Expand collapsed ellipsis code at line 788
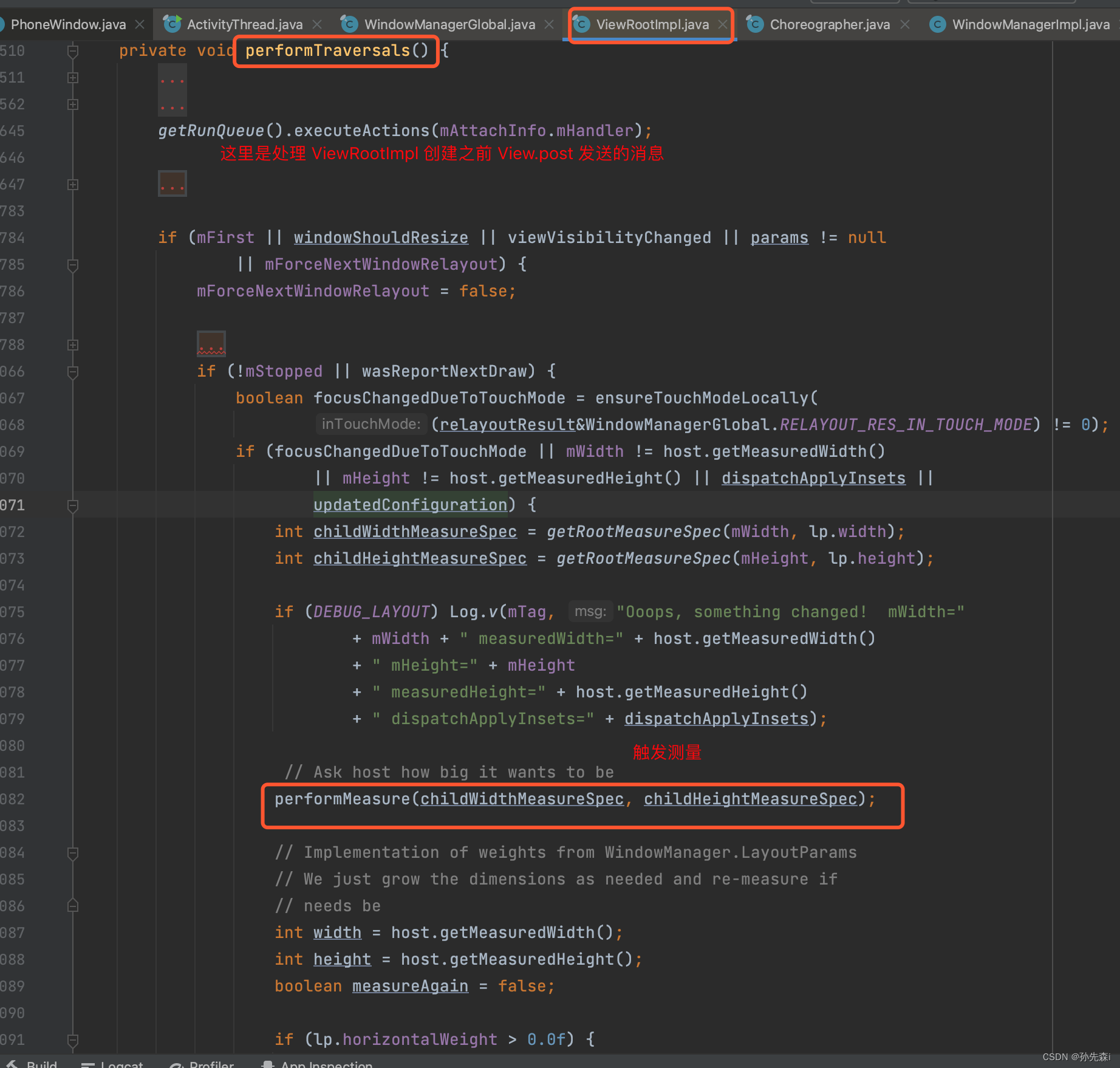 click(211, 344)
